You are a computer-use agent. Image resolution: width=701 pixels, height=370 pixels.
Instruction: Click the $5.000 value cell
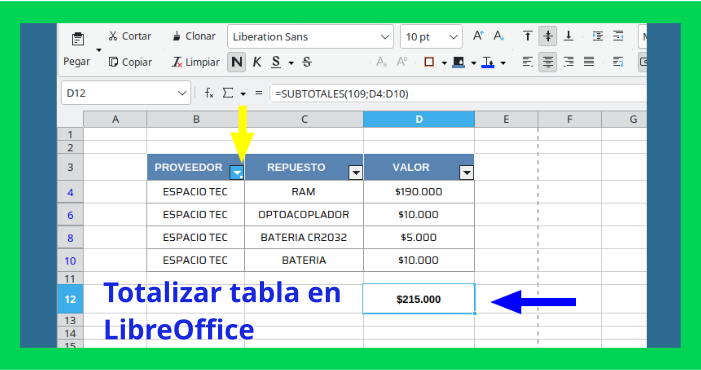[x=419, y=237]
